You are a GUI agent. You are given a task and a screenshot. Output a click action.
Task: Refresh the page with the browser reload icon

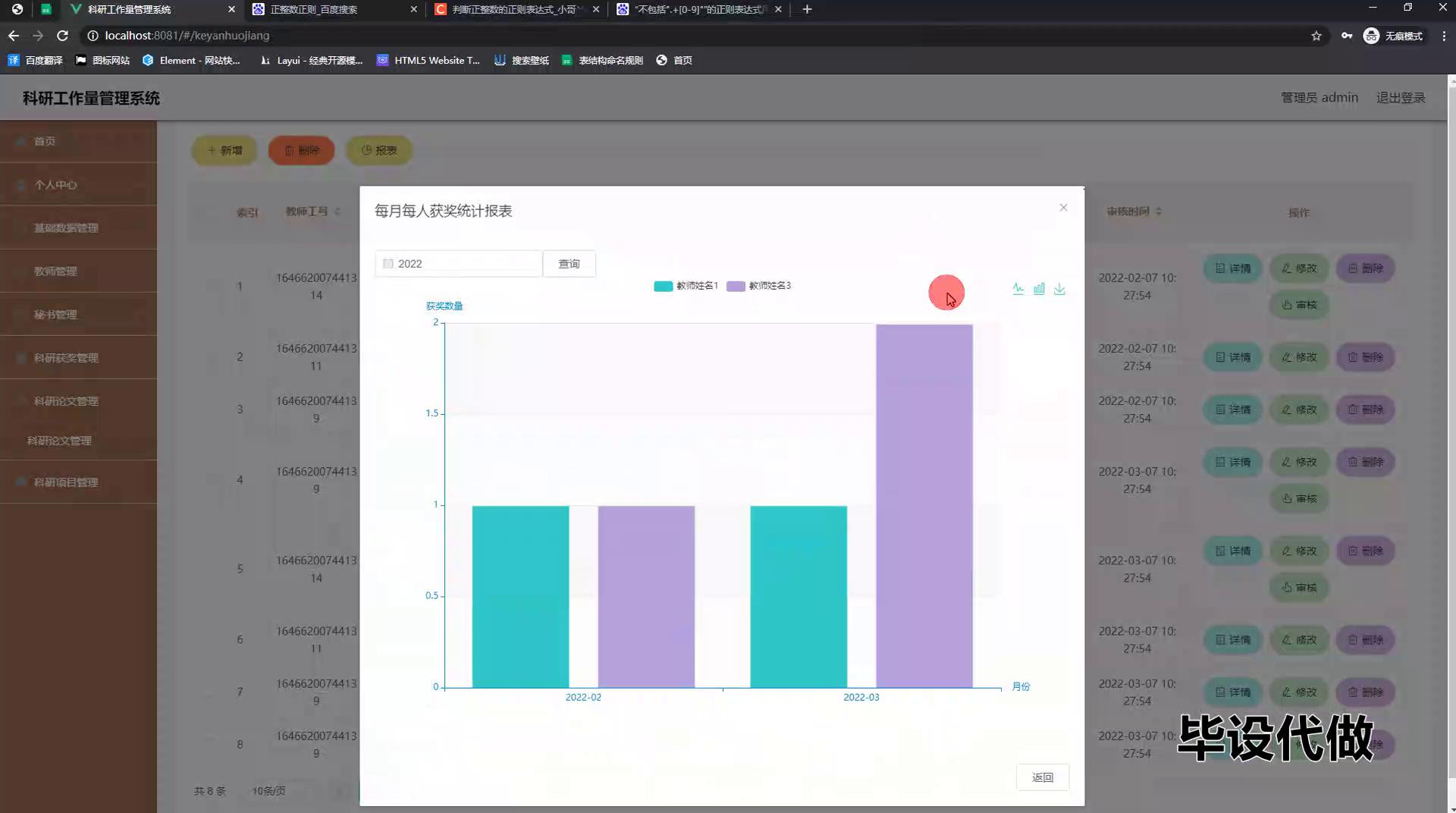click(x=63, y=35)
